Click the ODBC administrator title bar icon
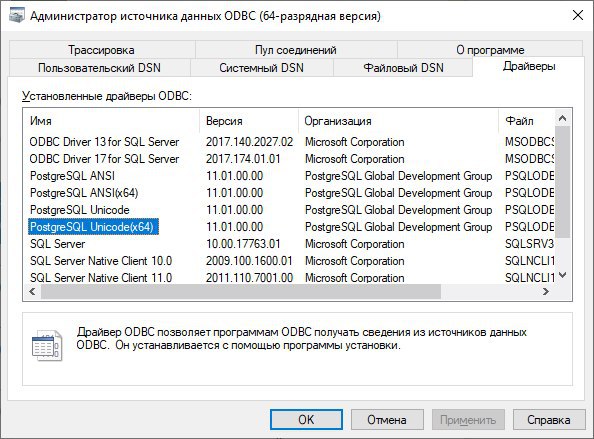The height and width of the screenshot is (439, 594). pos(16,16)
